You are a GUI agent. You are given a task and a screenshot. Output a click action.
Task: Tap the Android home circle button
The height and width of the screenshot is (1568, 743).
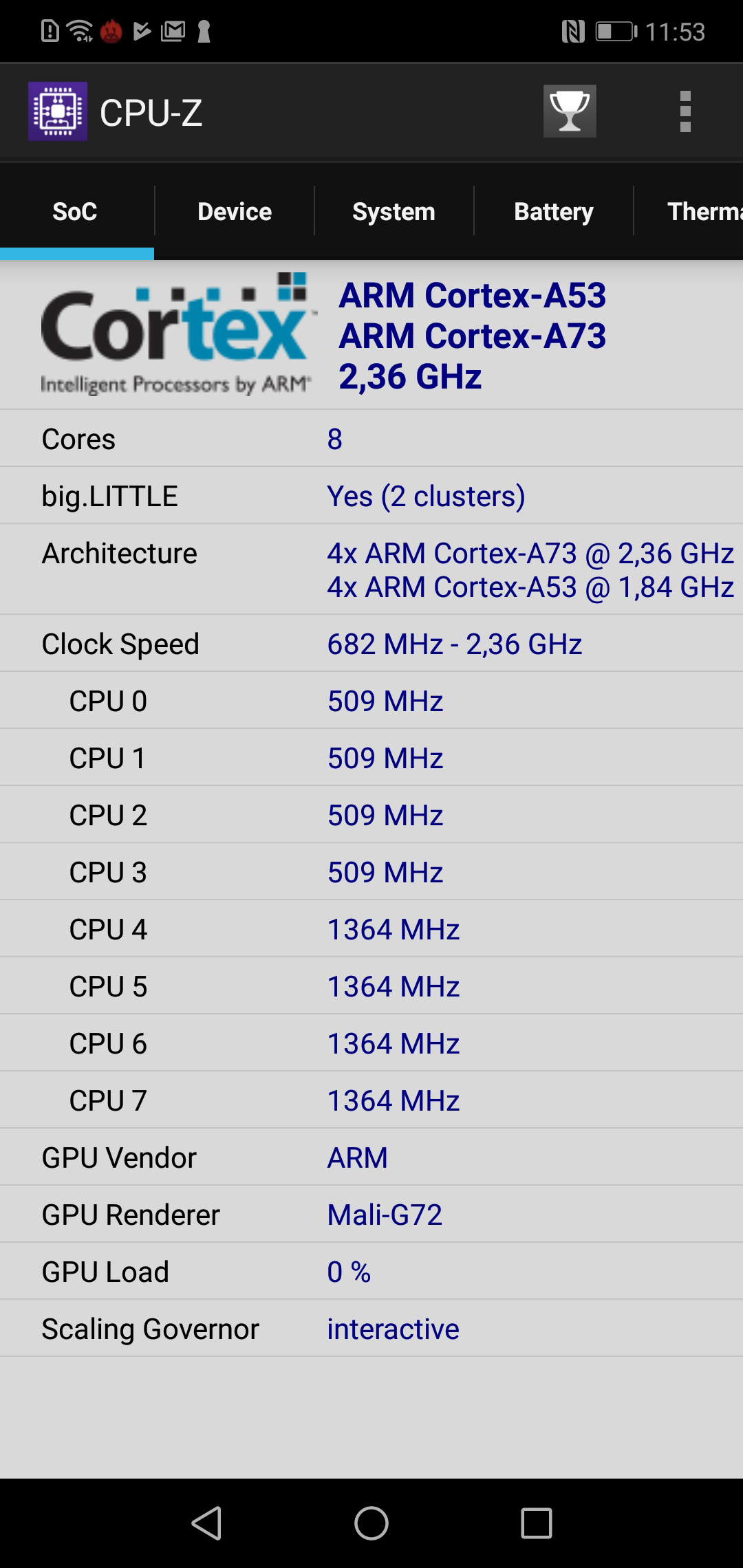pos(371,1523)
